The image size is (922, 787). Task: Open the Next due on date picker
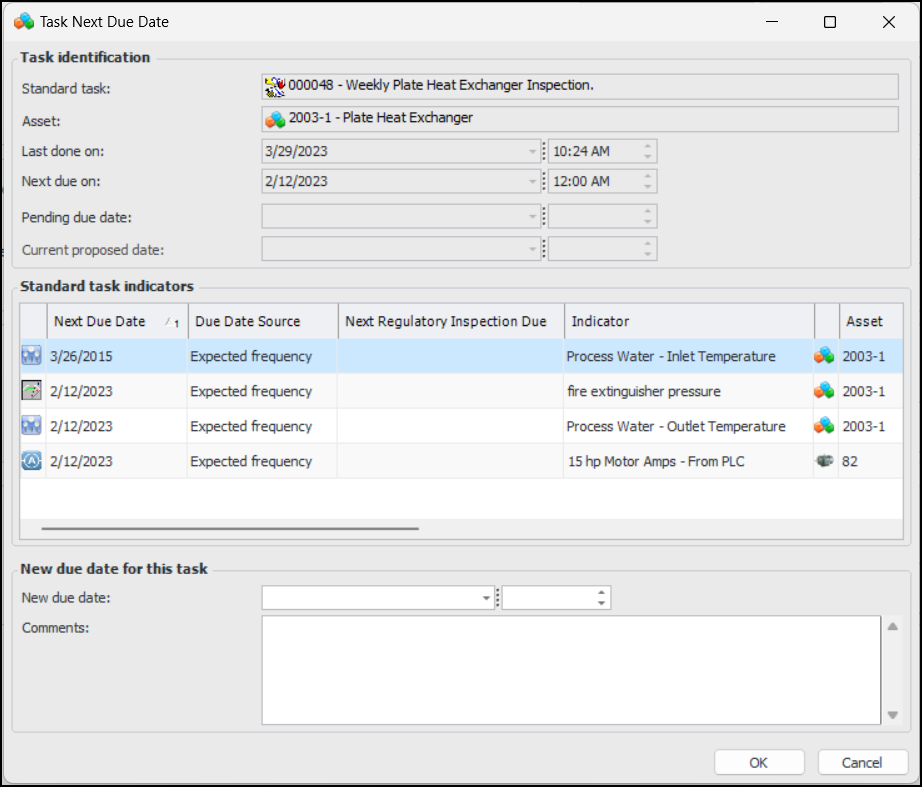coord(532,182)
